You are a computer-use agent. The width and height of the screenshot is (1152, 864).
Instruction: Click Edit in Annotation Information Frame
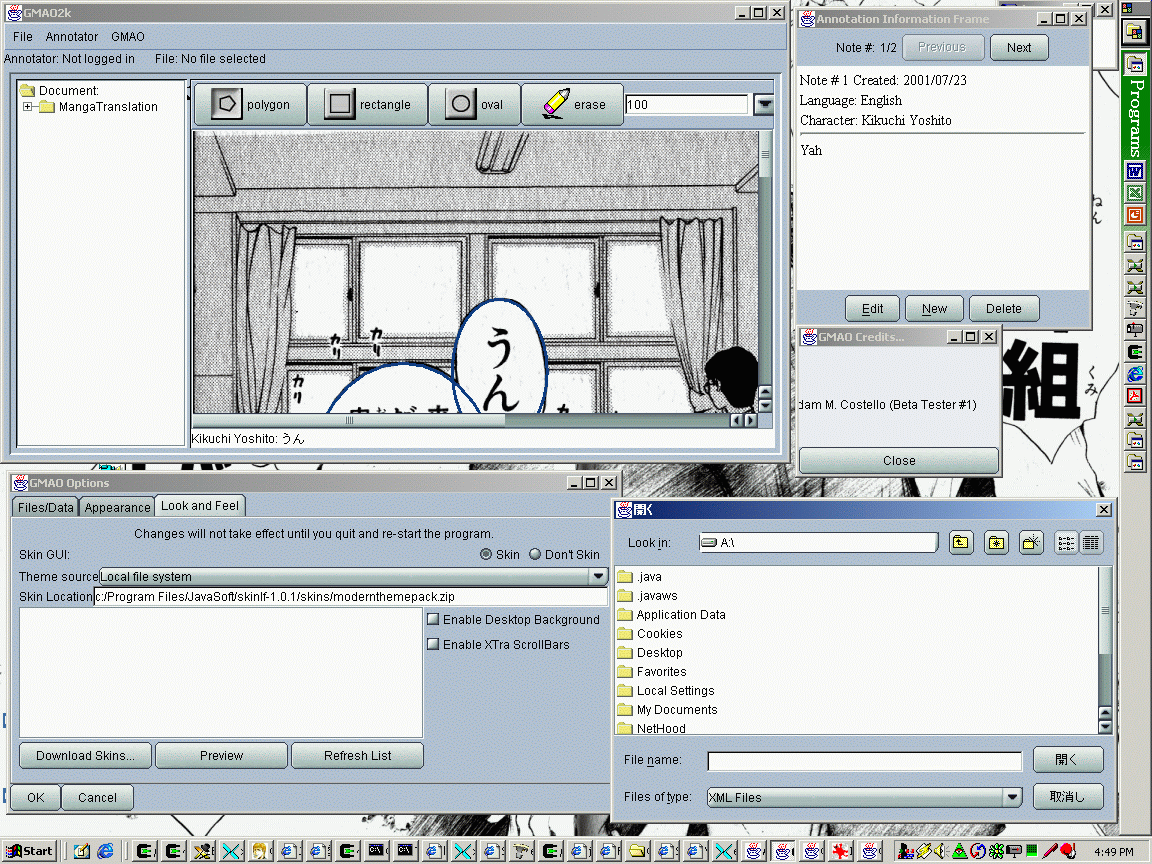pos(872,309)
